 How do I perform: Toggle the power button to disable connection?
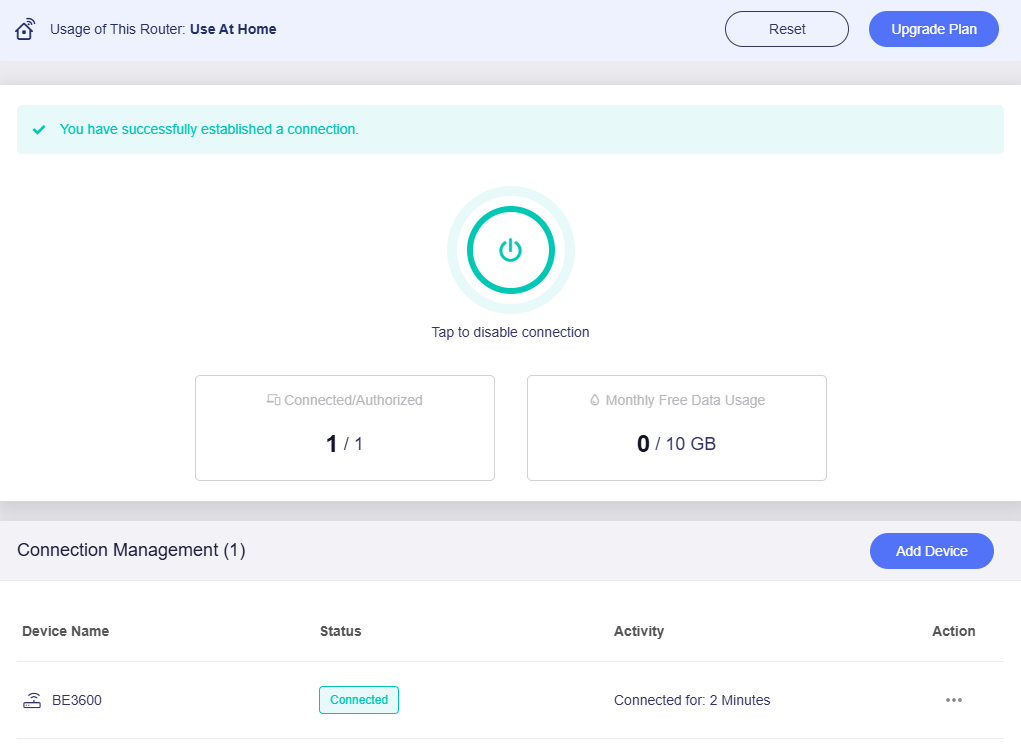pyautogui.click(x=510, y=250)
